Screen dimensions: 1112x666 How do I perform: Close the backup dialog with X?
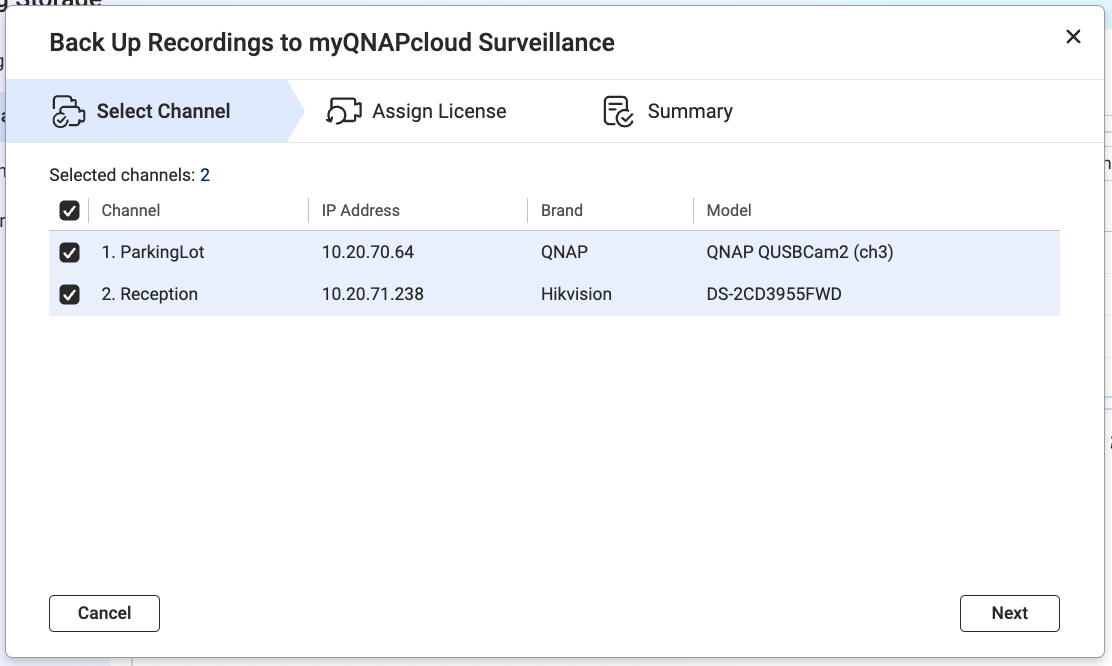pos(1073,37)
